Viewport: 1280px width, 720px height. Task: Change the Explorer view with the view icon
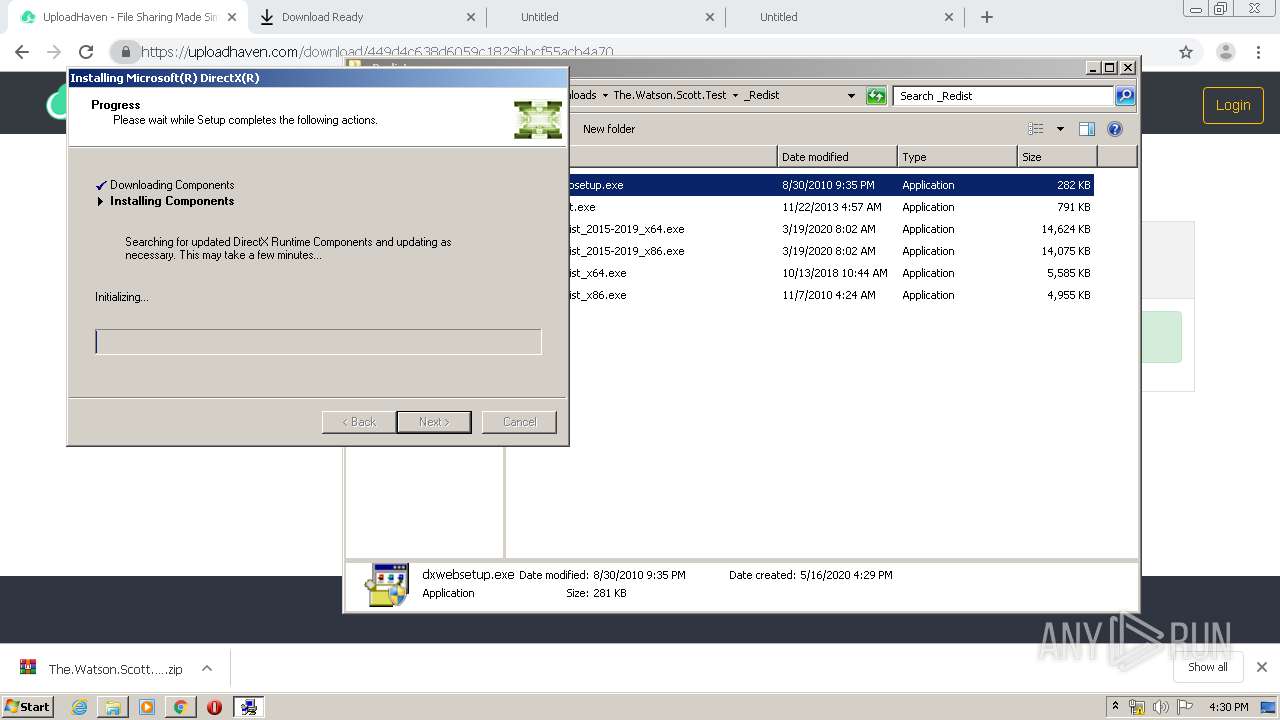(1036, 129)
